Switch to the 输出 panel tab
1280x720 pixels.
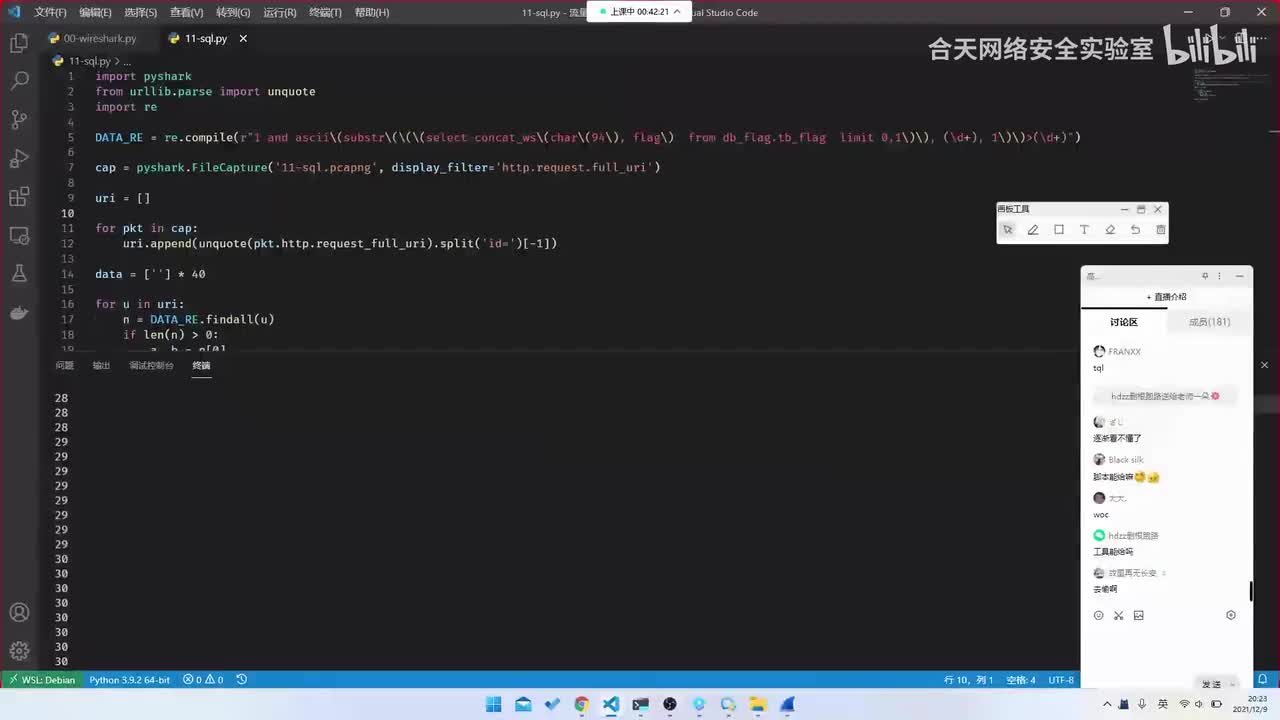tap(101, 366)
